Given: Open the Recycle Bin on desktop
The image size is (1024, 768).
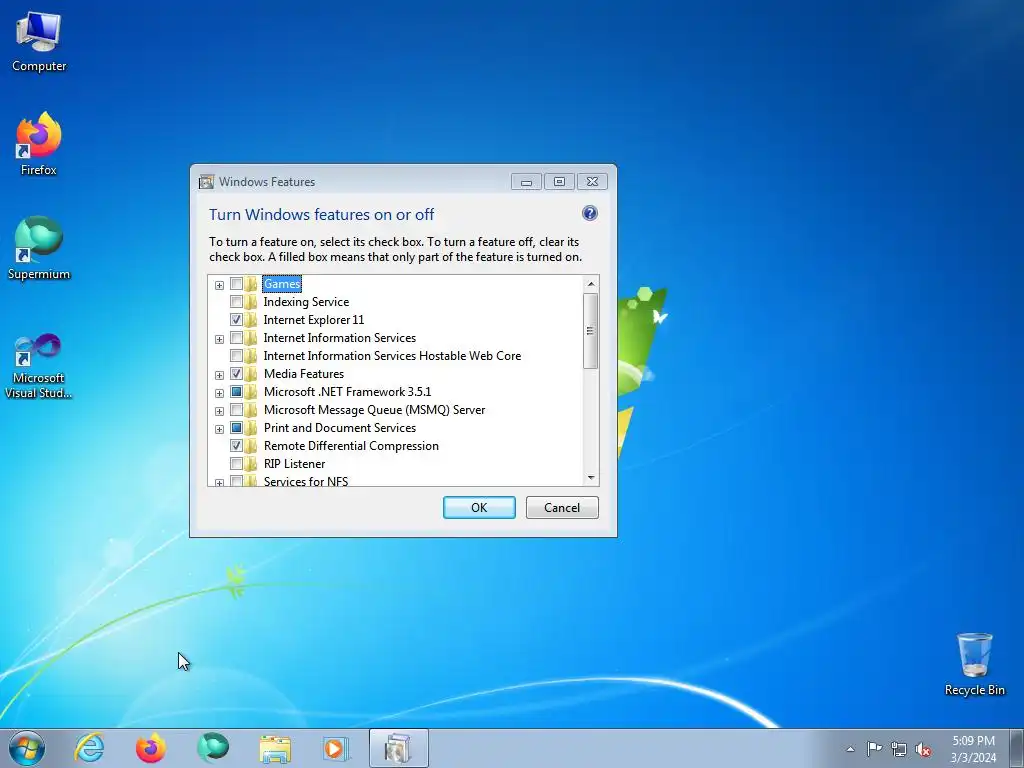Looking at the screenshot, I should [x=974, y=664].
